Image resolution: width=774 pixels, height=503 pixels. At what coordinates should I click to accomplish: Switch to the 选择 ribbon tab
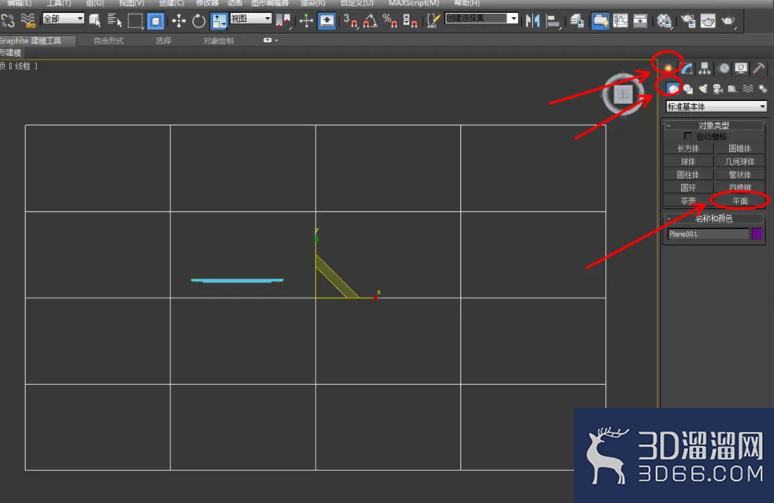[163, 40]
